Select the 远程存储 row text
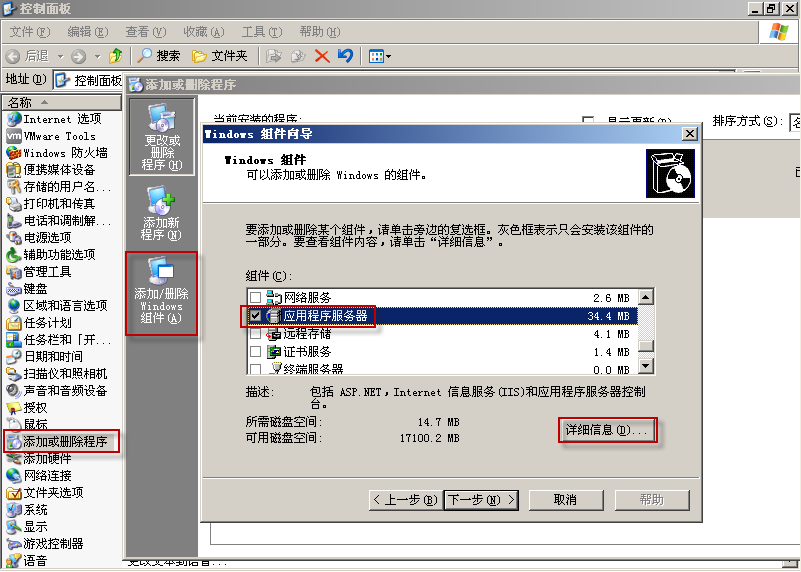 click(x=308, y=333)
